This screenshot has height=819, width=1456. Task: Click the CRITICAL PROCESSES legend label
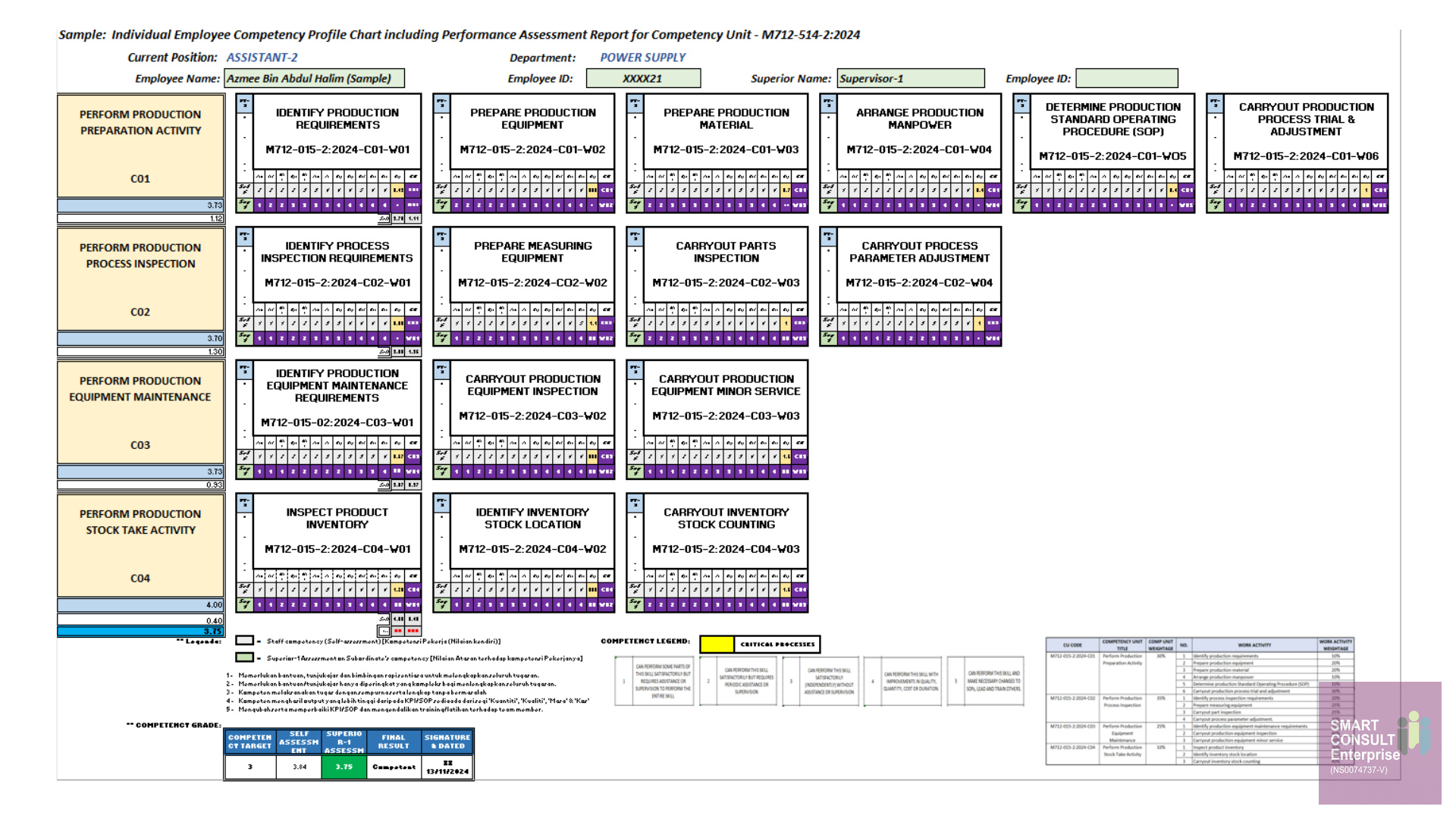tap(777, 644)
